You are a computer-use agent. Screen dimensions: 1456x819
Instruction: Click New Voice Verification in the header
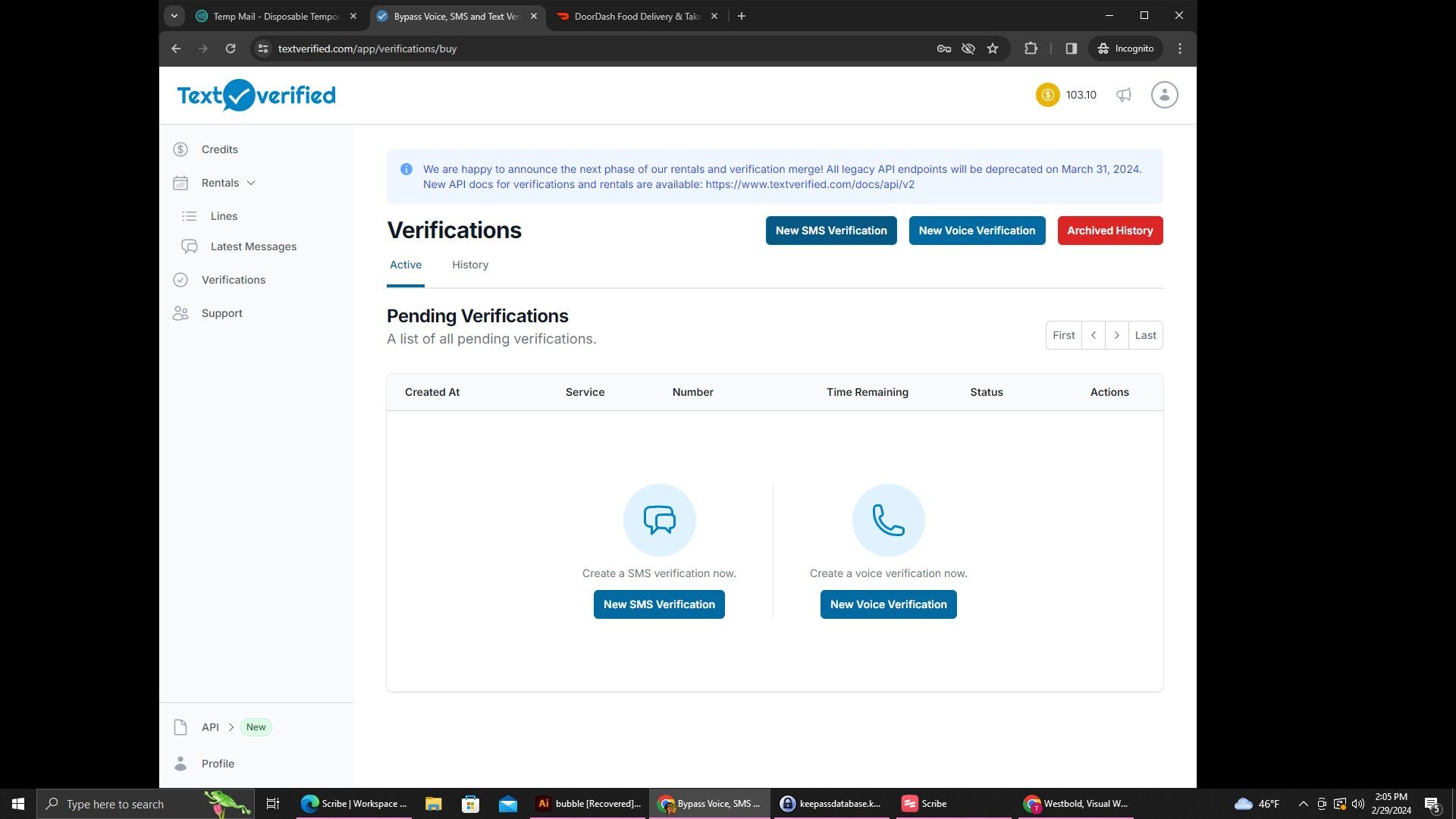977,231
